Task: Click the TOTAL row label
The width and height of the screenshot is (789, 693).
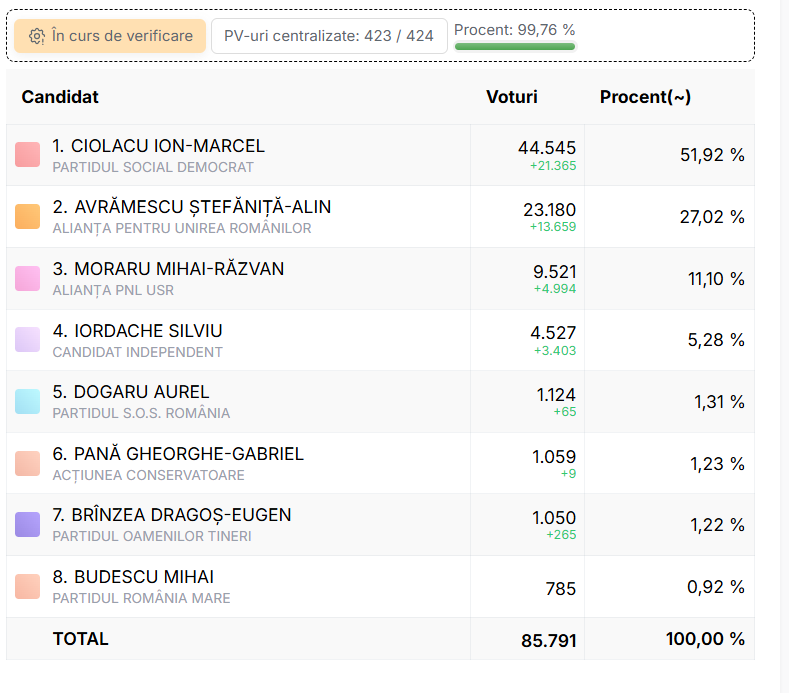Action: pos(80,639)
